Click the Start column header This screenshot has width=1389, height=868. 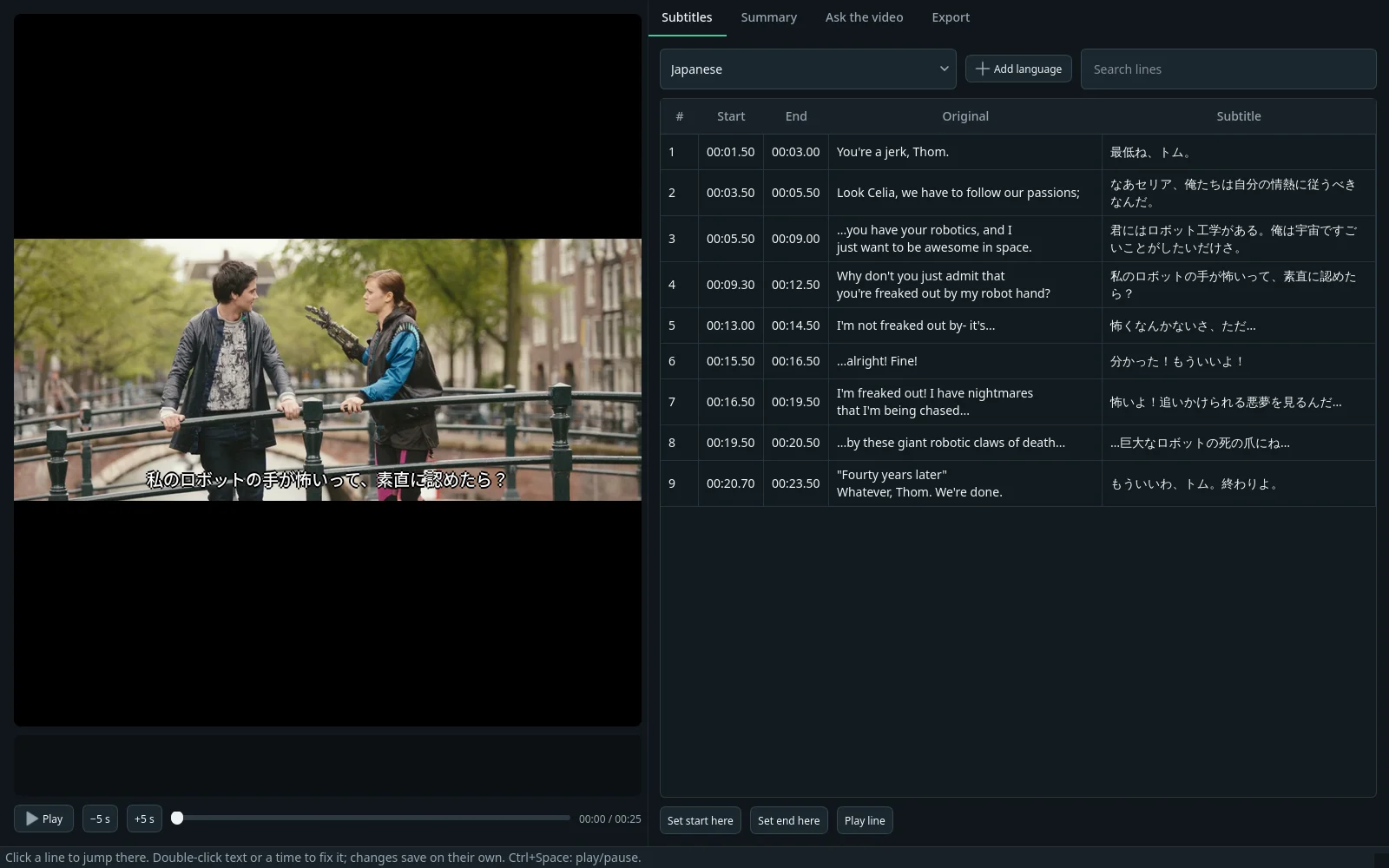pos(731,116)
